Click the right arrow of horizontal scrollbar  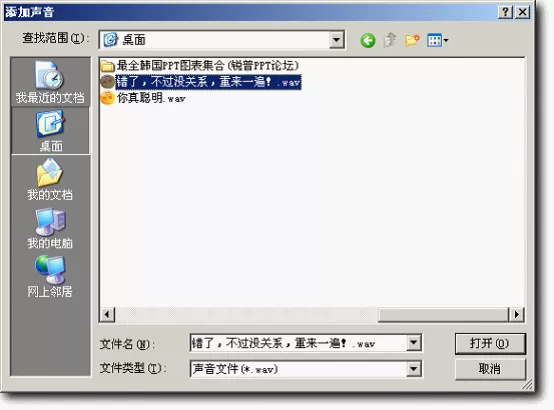click(517, 314)
